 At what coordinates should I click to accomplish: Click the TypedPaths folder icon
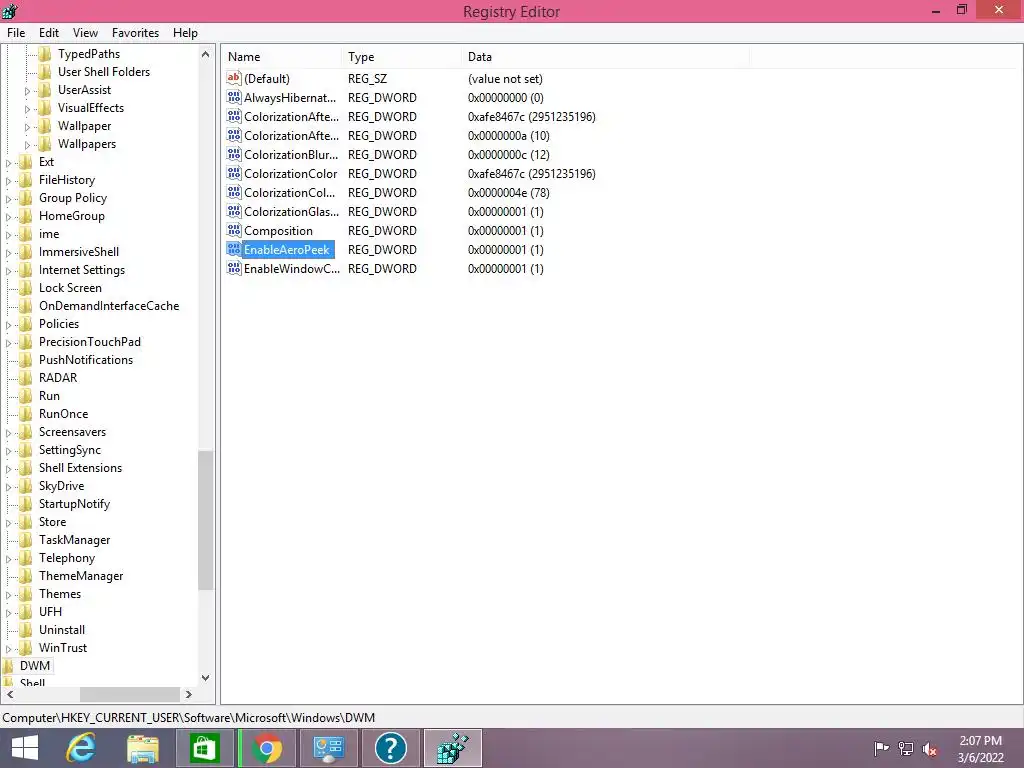(44, 54)
